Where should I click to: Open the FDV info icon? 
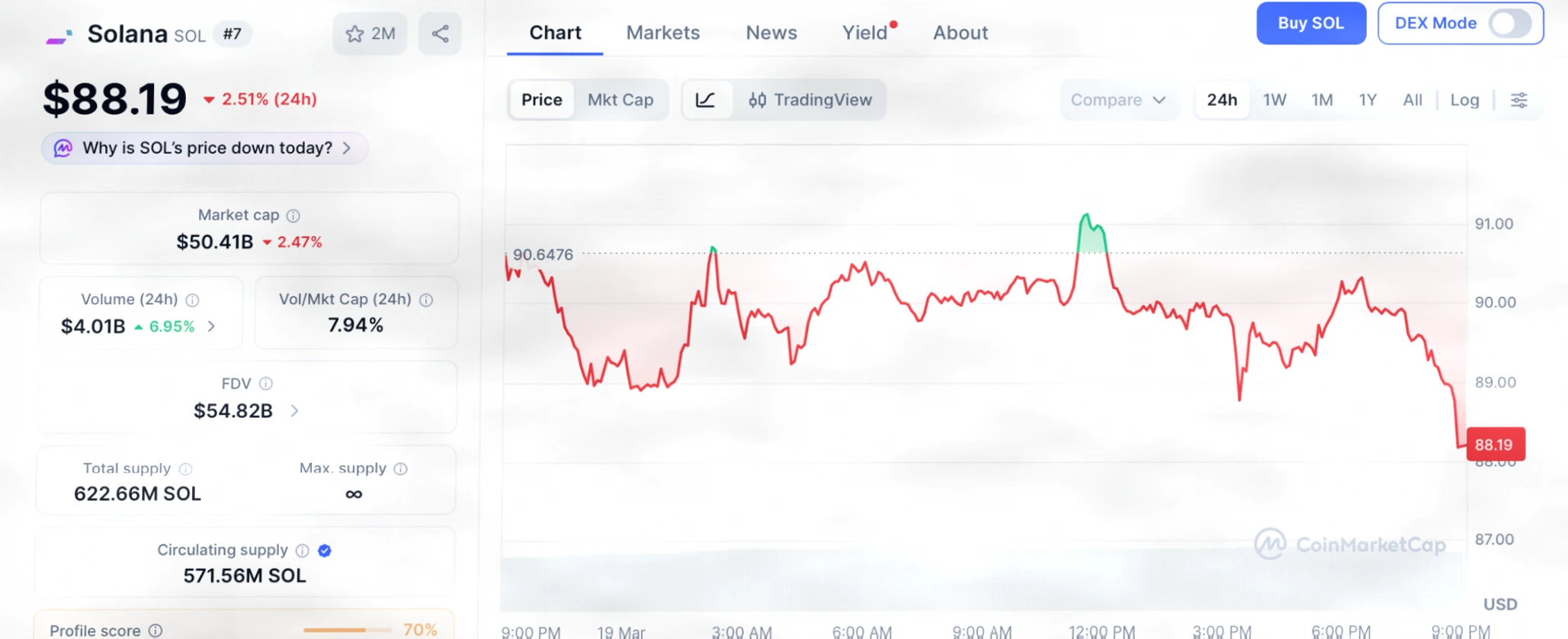tap(265, 384)
